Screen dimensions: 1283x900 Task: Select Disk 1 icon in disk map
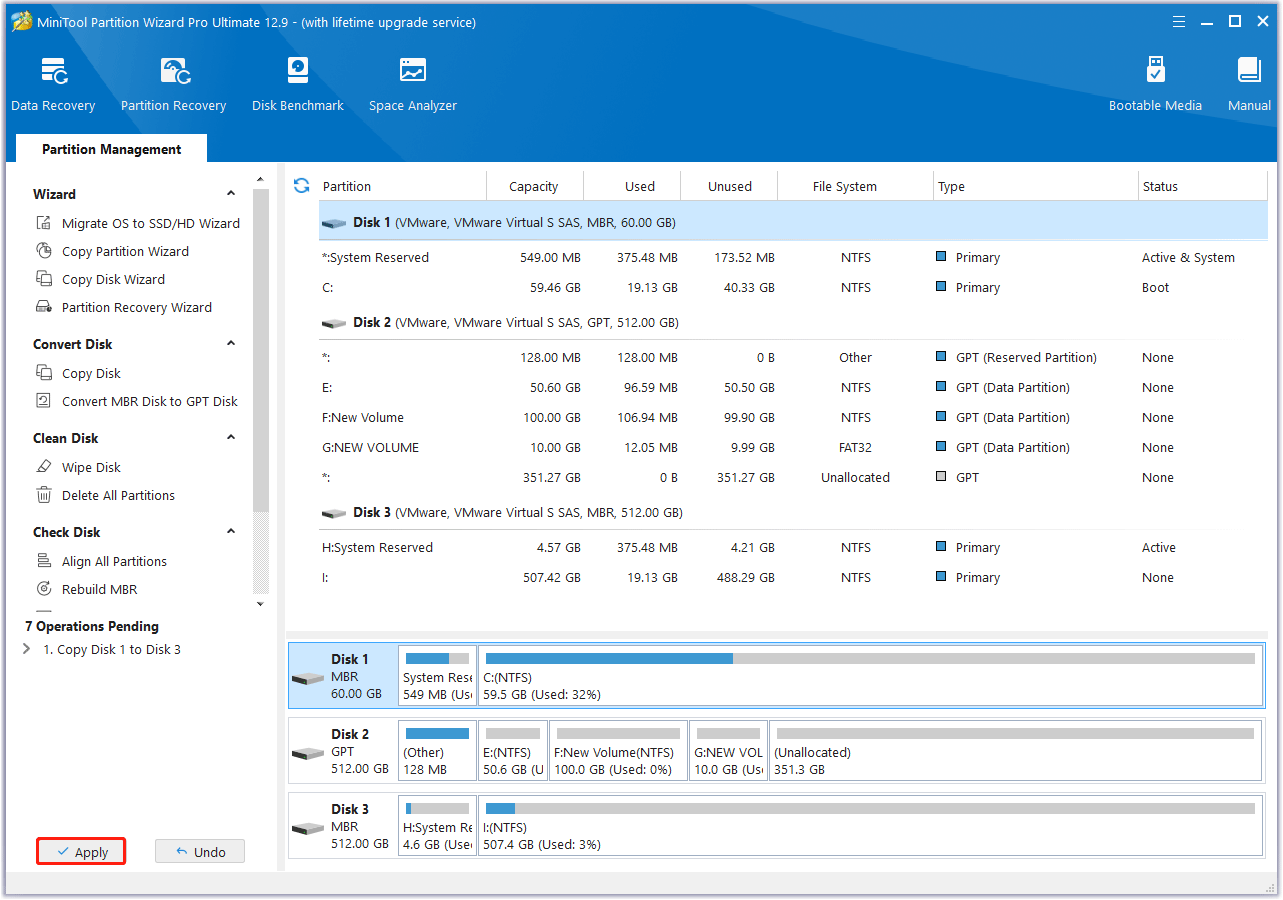click(308, 678)
